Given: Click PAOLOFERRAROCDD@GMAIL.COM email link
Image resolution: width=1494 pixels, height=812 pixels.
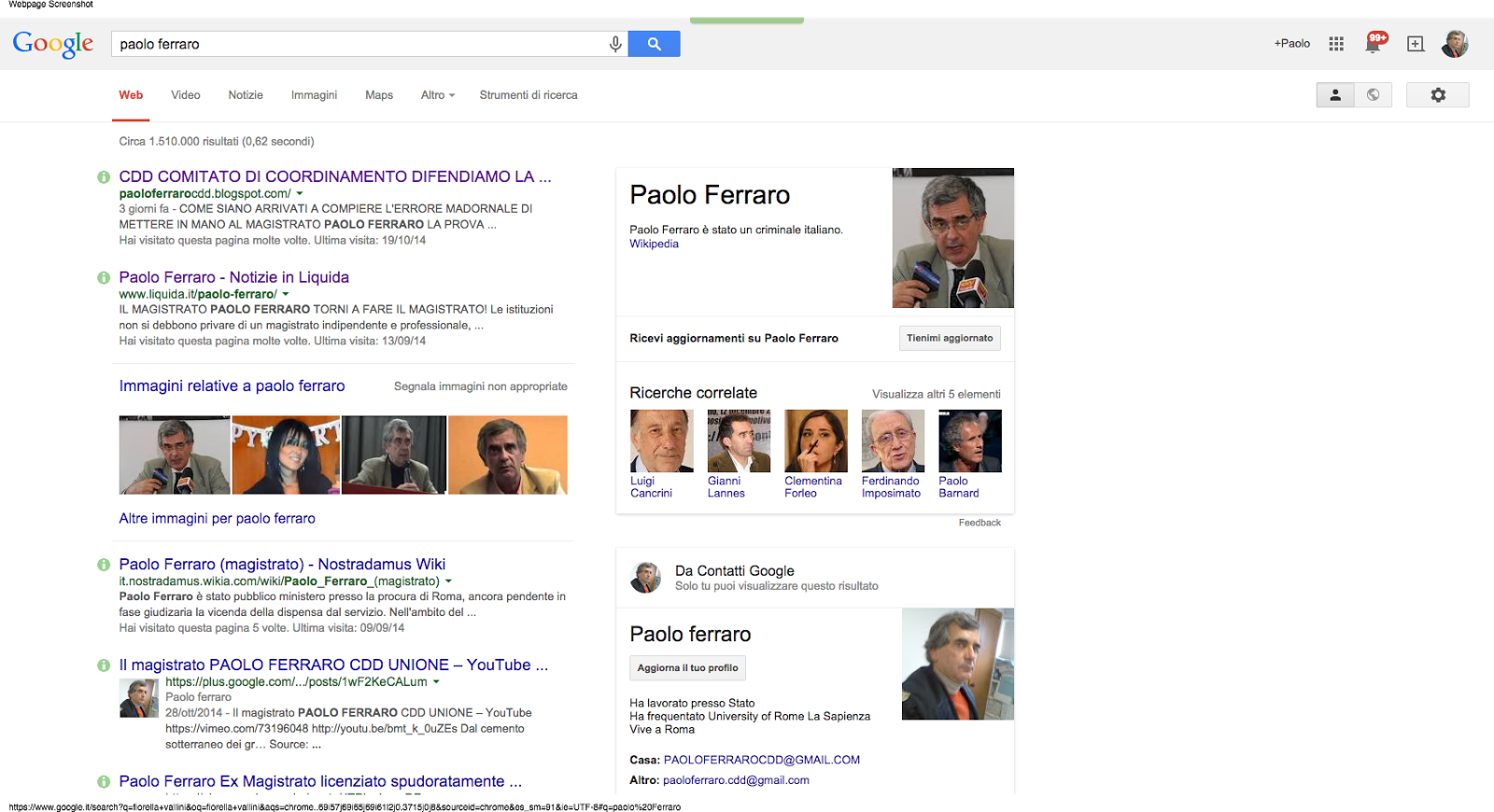Looking at the screenshot, I should tap(762, 760).
